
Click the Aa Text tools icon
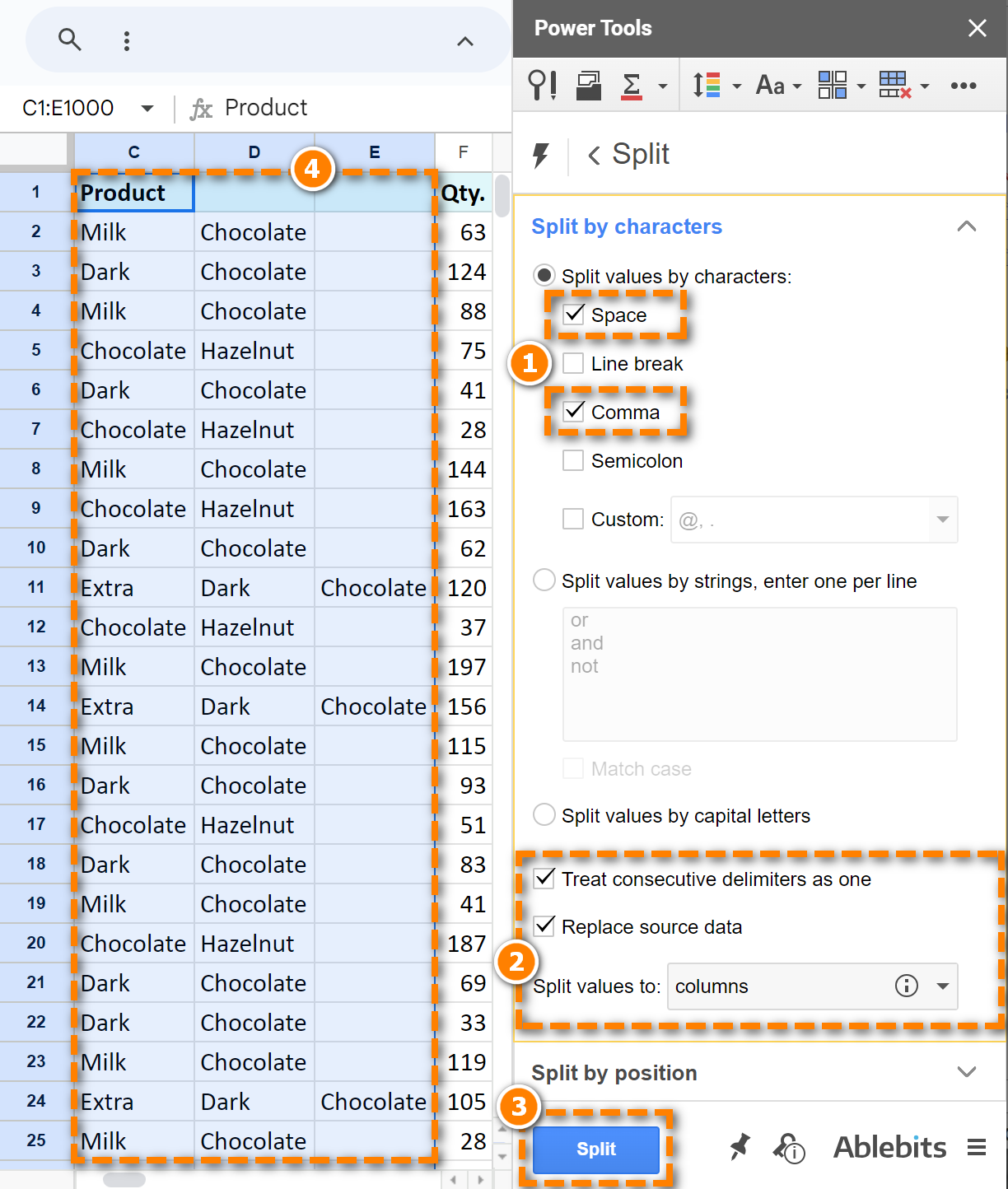(770, 85)
